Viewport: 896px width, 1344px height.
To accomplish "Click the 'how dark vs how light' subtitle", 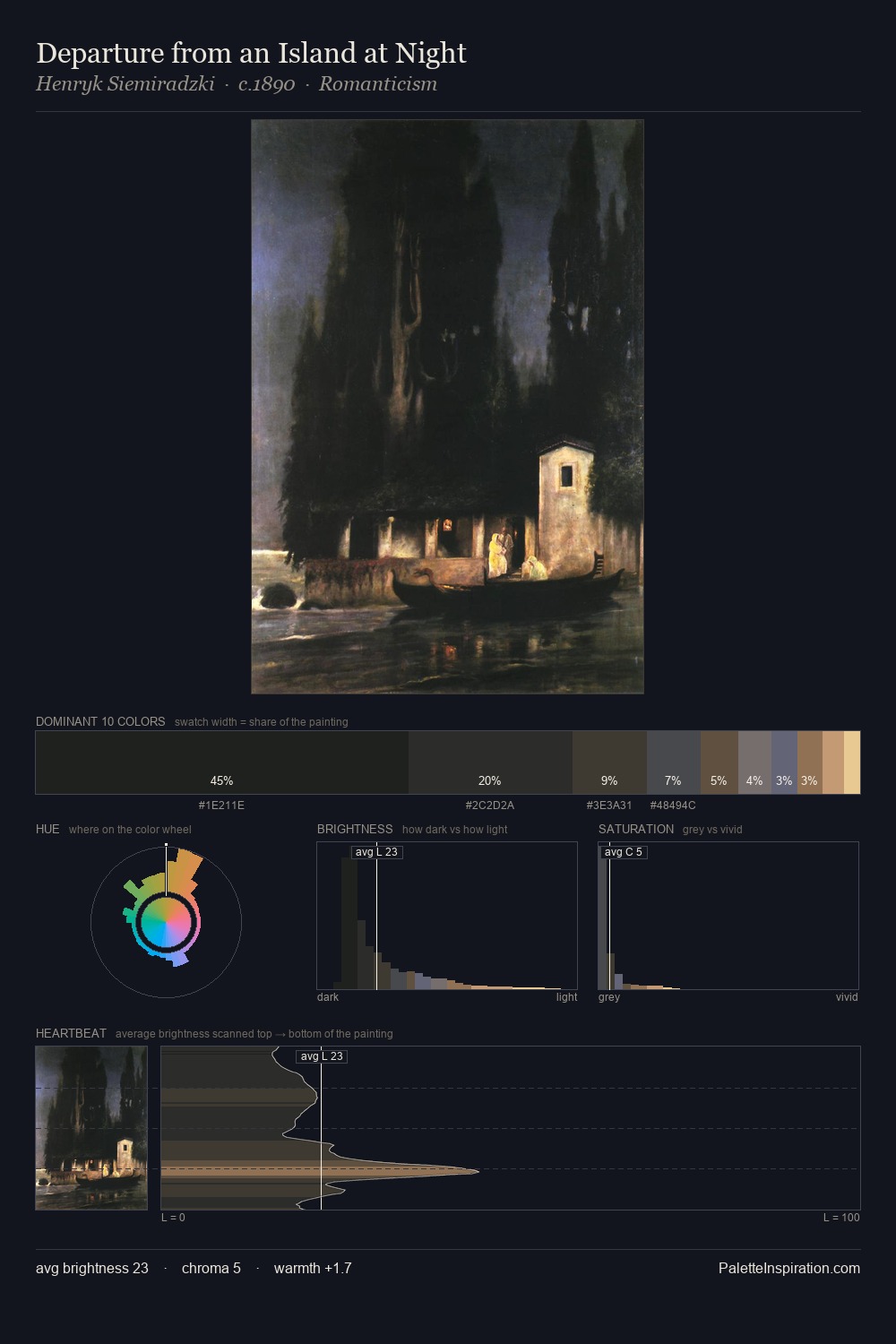I will coord(455,830).
